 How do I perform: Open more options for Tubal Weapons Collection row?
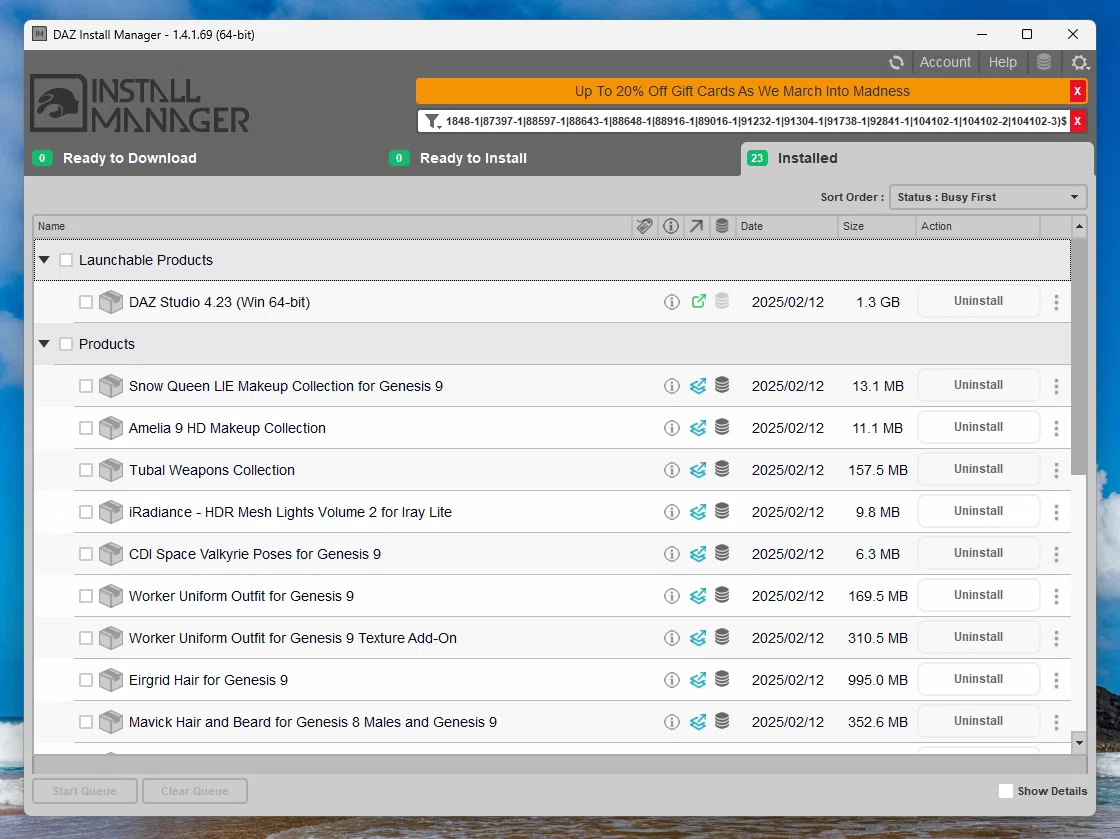[1056, 470]
